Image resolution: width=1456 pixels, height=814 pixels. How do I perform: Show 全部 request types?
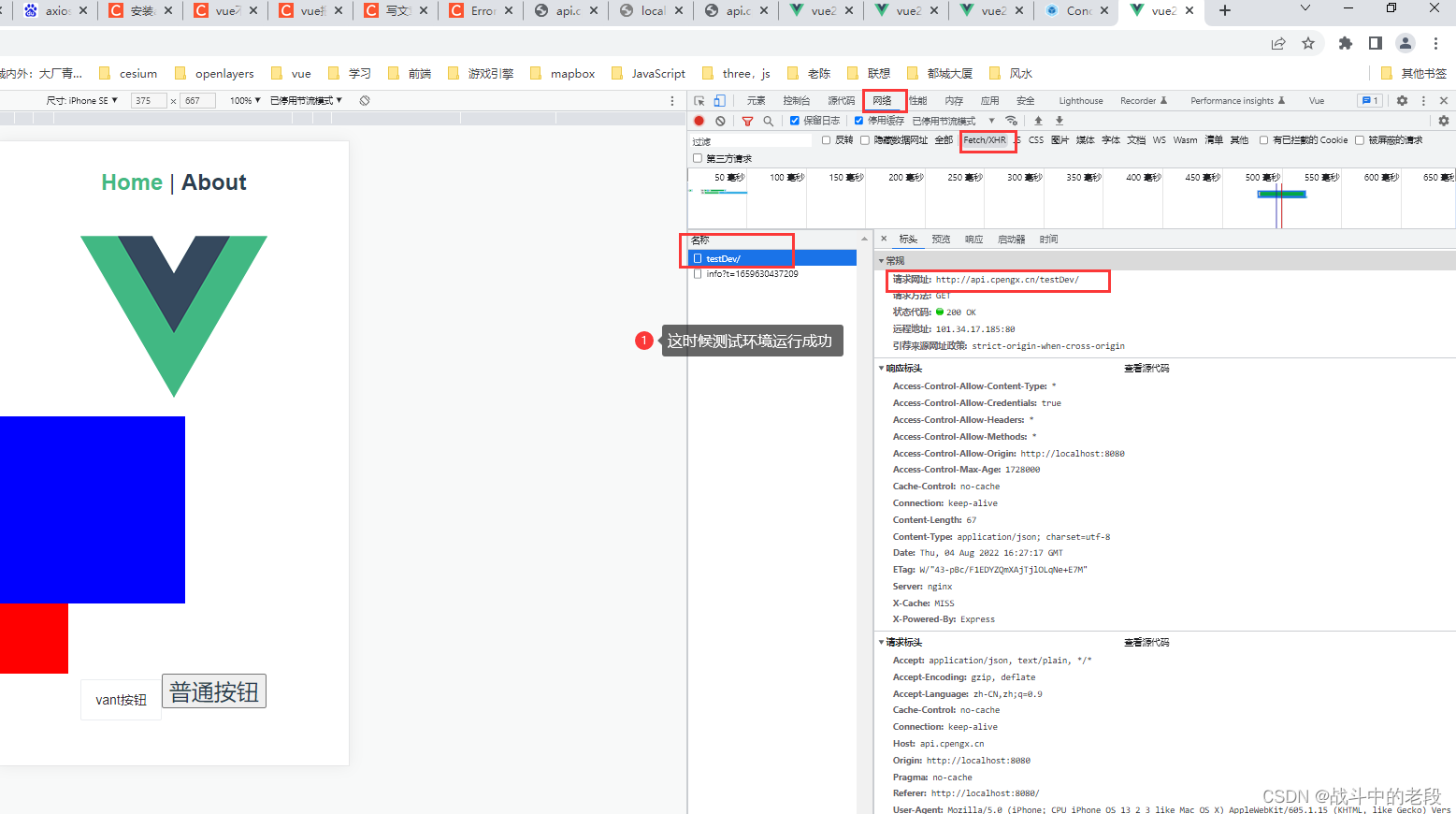(944, 140)
